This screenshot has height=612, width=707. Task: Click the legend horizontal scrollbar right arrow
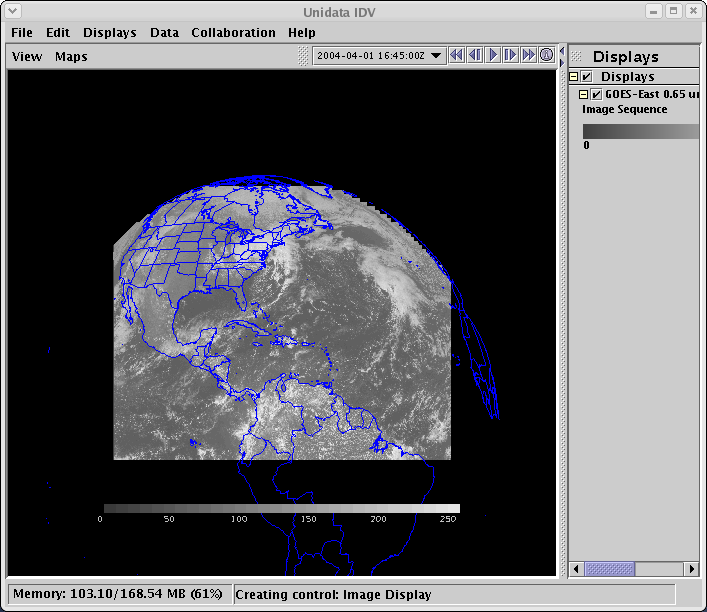tap(691, 568)
